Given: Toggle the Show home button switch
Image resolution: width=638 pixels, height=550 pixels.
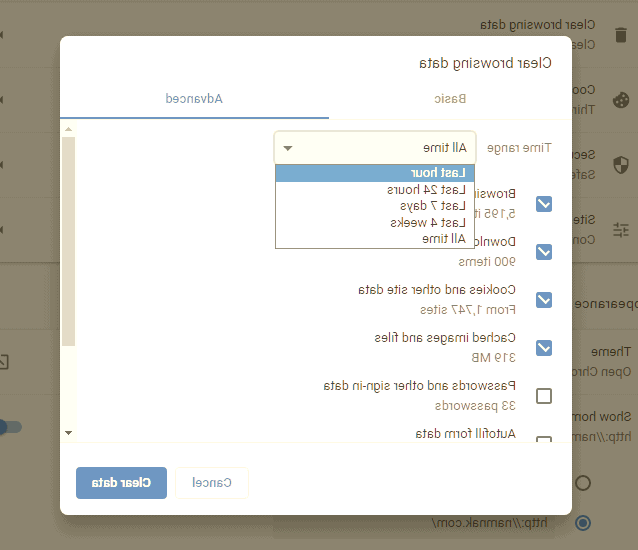Looking at the screenshot, I should tap(10, 427).
